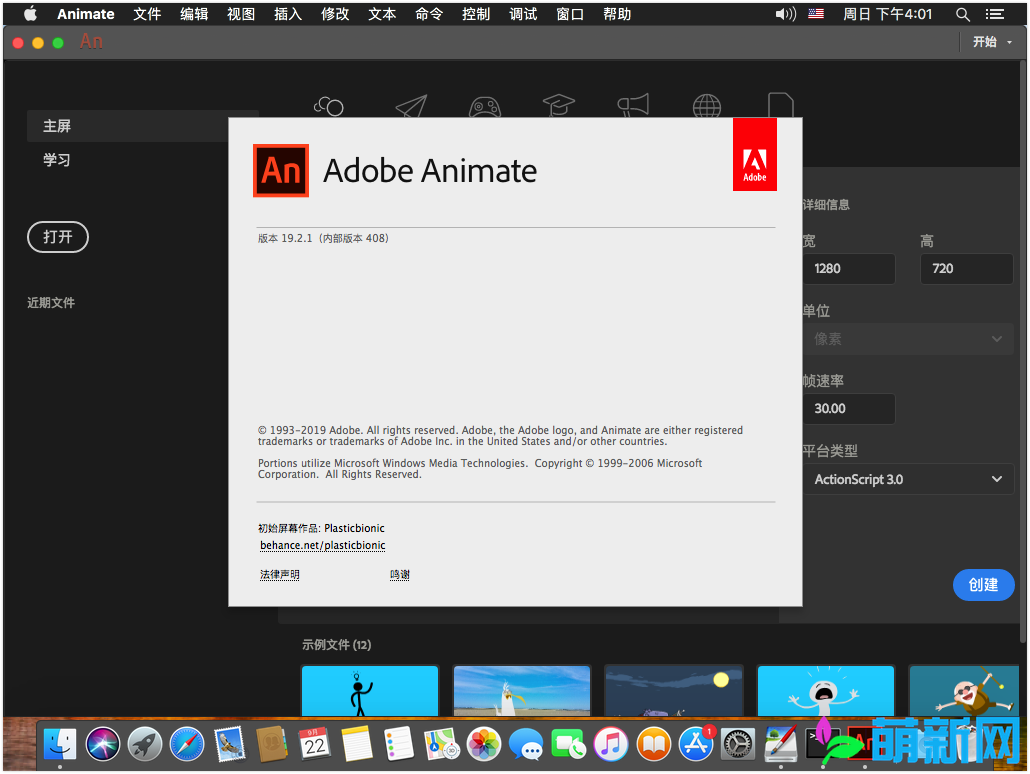Image resolution: width=1030 pixels, height=774 pixels.
Task: Open the 命令 menu
Action: pyautogui.click(x=429, y=14)
